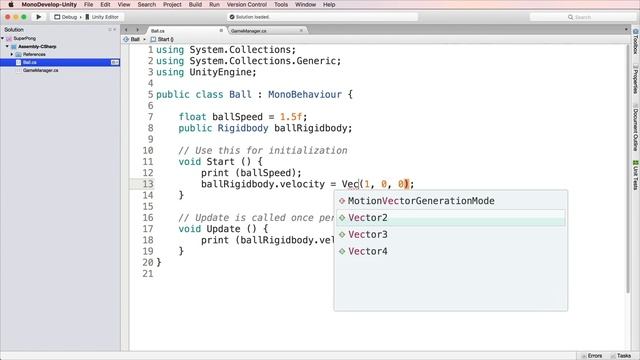Open the Apple menu
The height and width of the screenshot is (360, 640).
[x=11, y=4]
